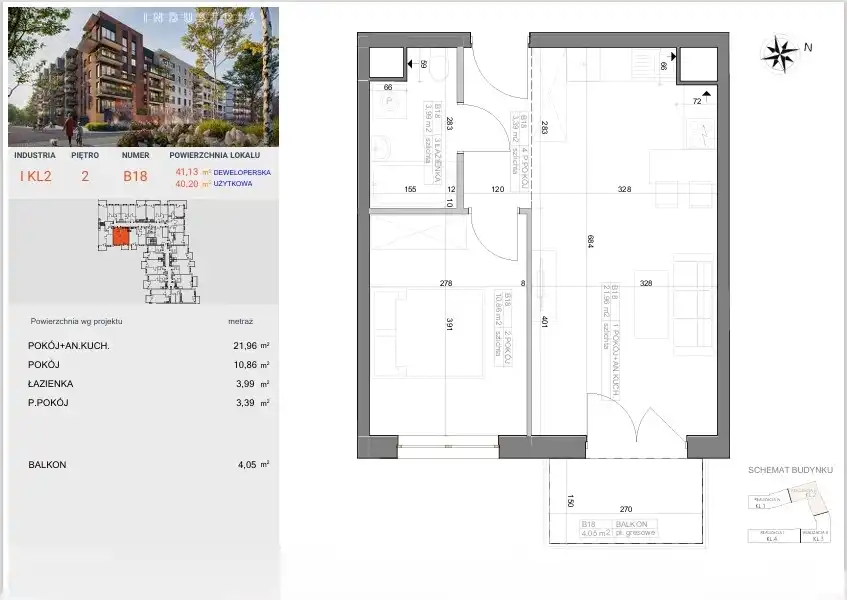Click the B18 BALKON label box
Viewport: 847px width, 600px height.
coord(615,530)
